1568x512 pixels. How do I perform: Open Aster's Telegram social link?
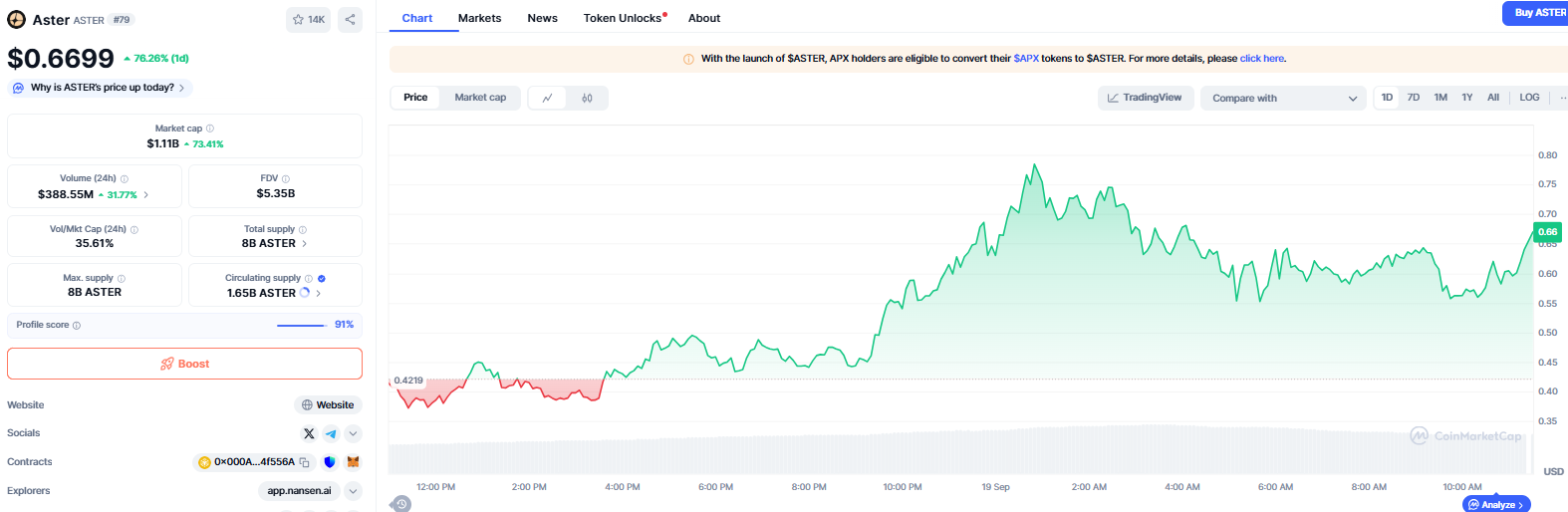click(331, 433)
